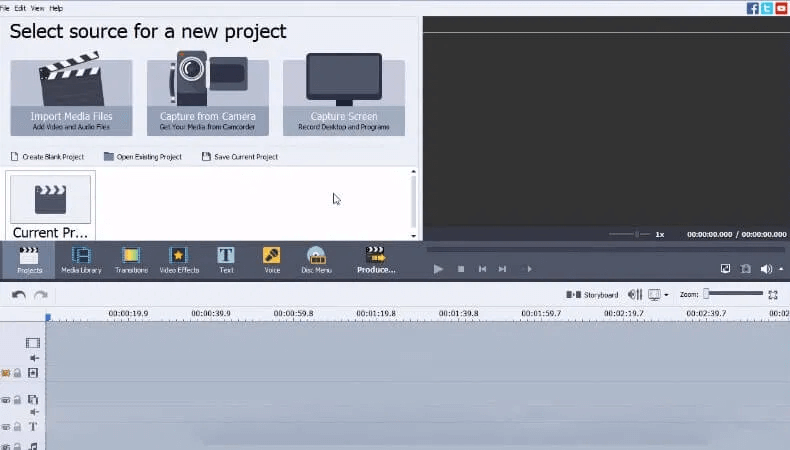Switch to Storyboard view
Image resolution: width=790 pixels, height=450 pixels.
[592, 295]
